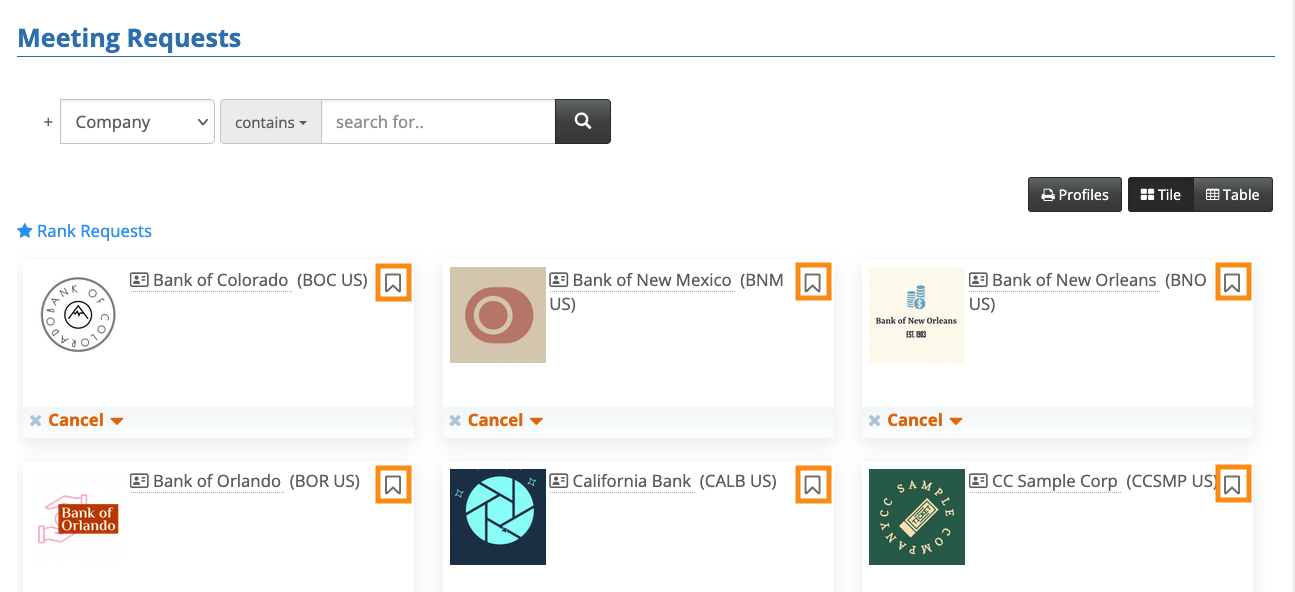
Task: Expand the 'contains' operator dropdown
Action: (271, 122)
